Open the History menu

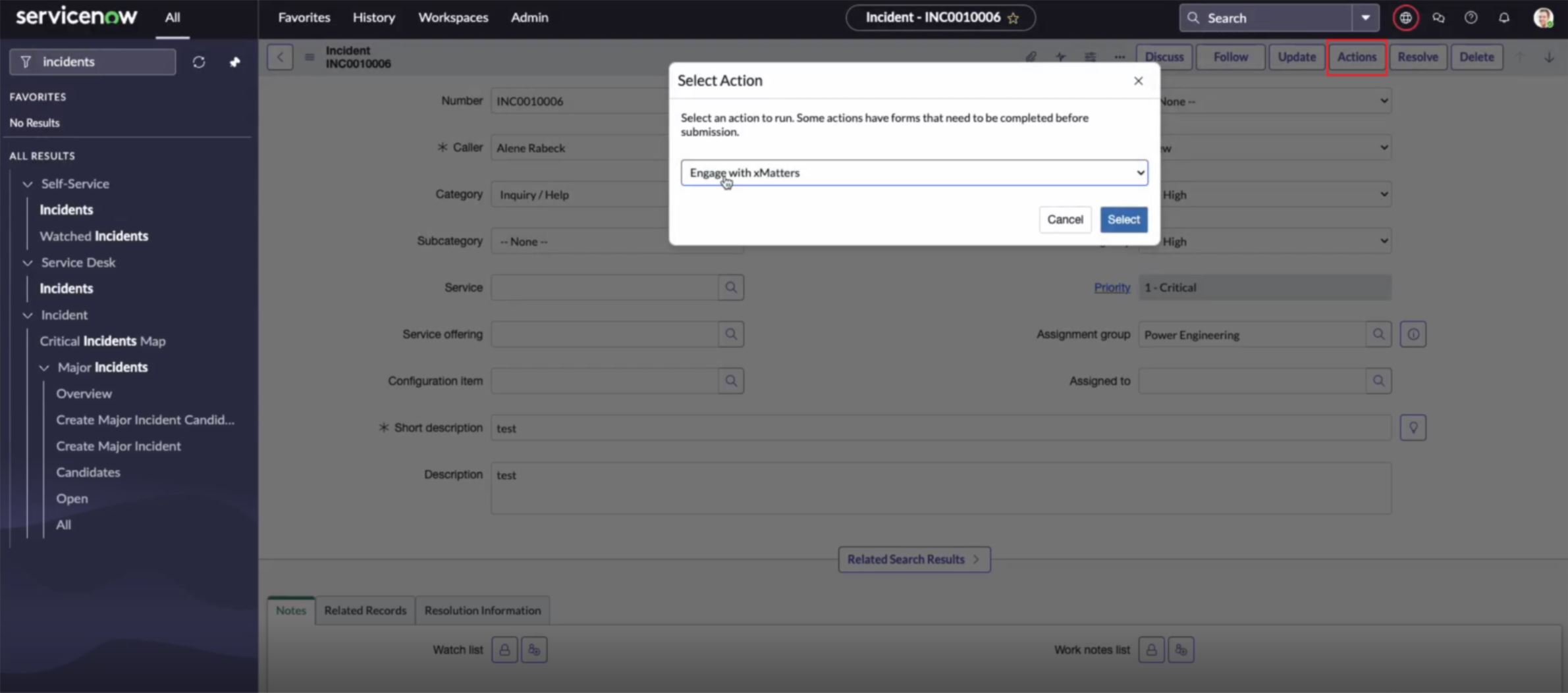(x=374, y=18)
